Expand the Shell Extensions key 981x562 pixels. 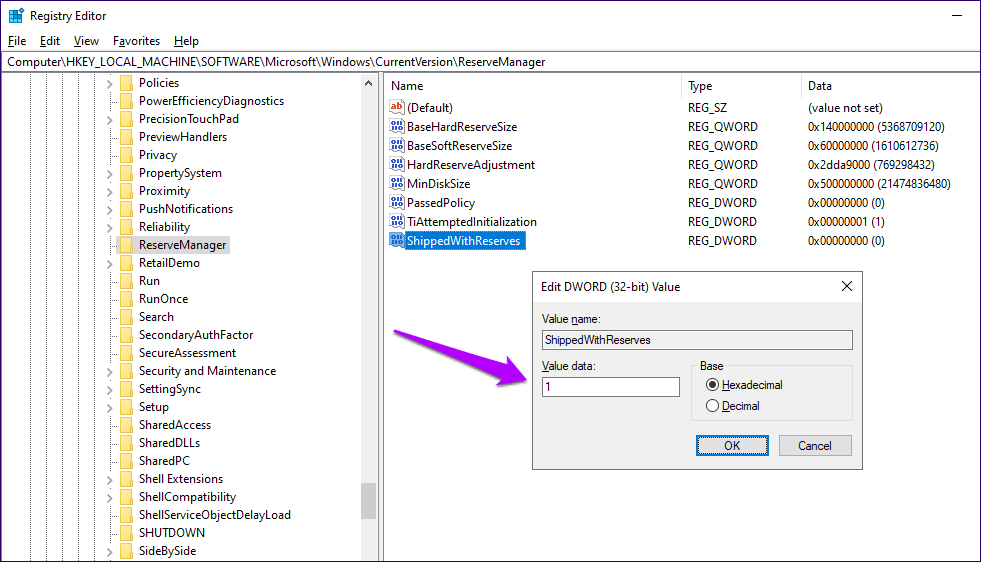[x=109, y=479]
